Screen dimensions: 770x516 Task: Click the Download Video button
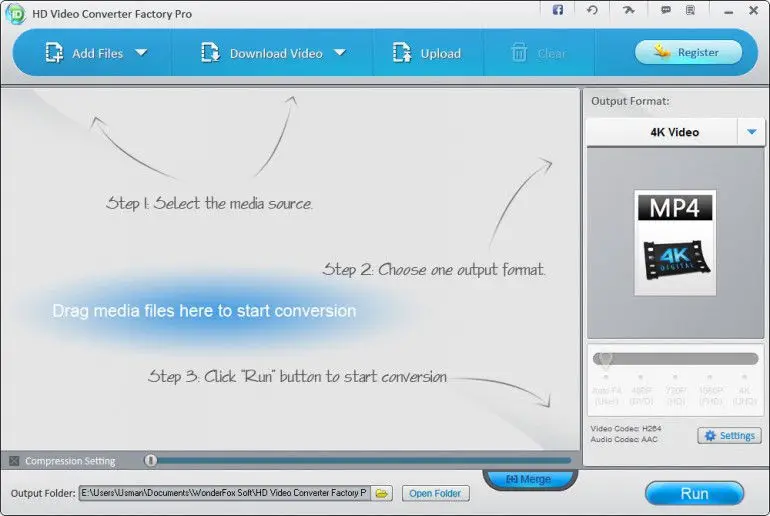(262, 53)
